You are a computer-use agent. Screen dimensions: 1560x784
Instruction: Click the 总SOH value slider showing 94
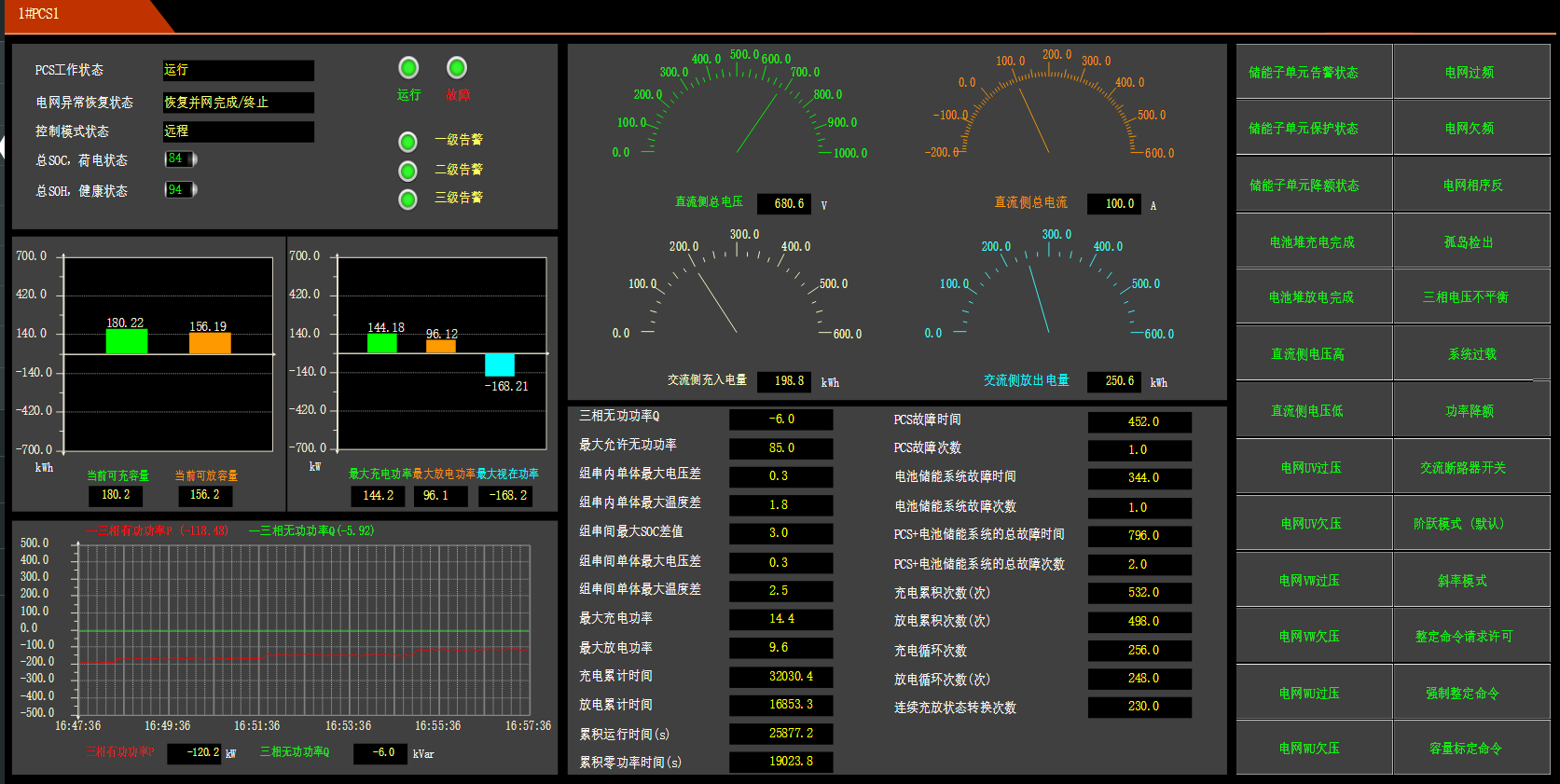pyautogui.click(x=181, y=190)
